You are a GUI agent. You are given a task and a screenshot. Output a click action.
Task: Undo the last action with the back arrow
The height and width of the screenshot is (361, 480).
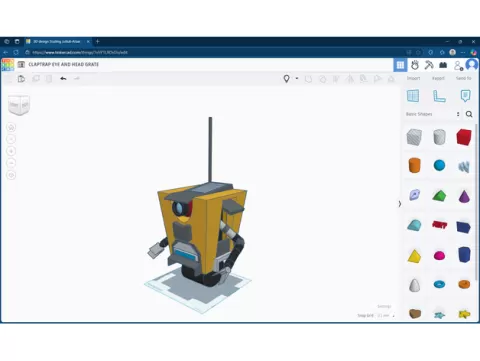click(63, 79)
